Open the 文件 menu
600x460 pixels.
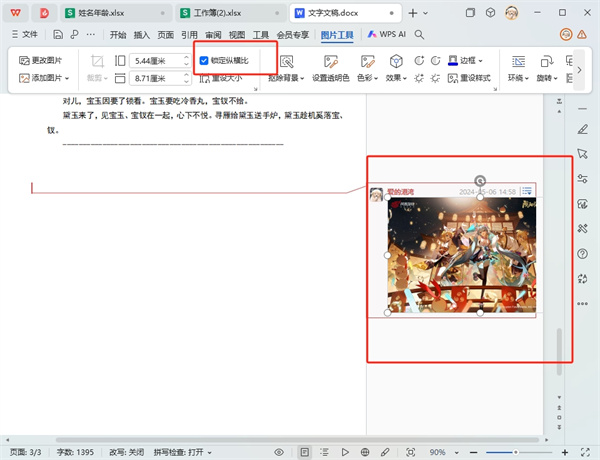[x=24, y=34]
